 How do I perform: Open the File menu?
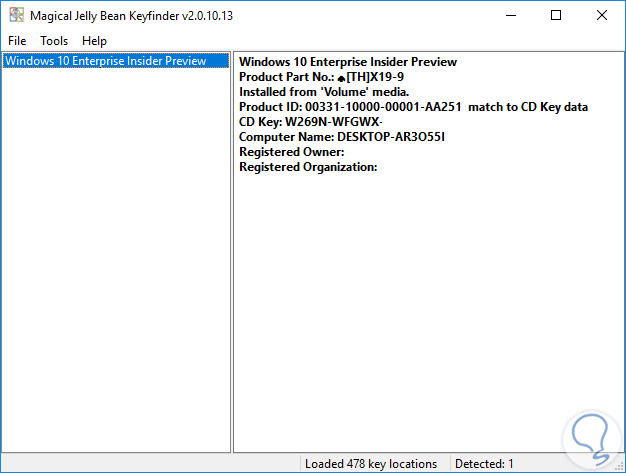pyautogui.click(x=17, y=41)
